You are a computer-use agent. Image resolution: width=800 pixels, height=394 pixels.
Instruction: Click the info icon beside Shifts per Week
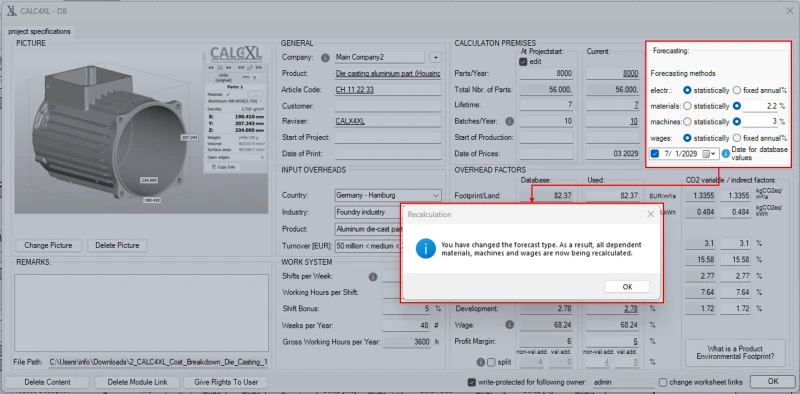(x=372, y=277)
